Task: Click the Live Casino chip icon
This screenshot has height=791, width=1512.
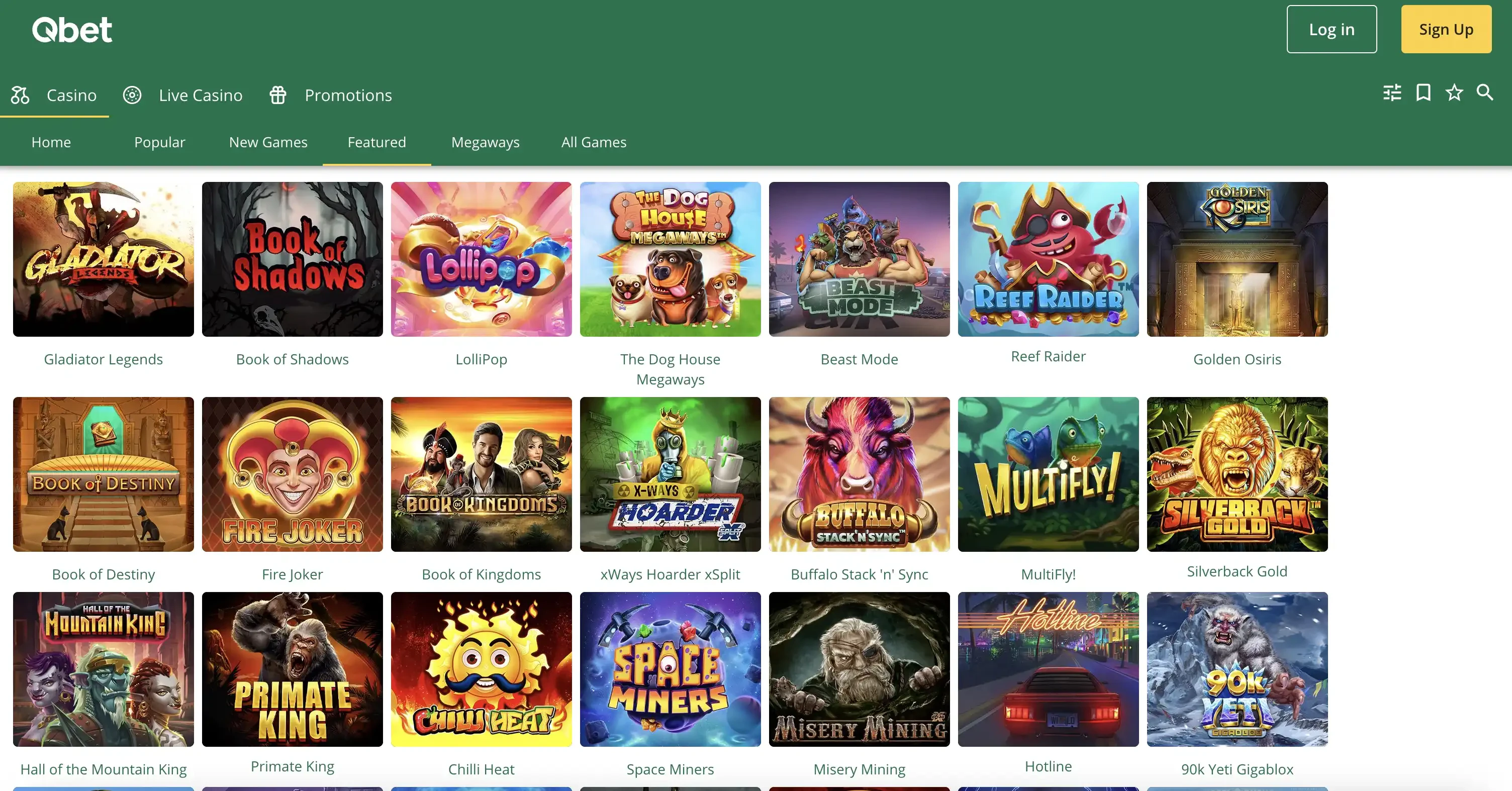Action: 132,95
